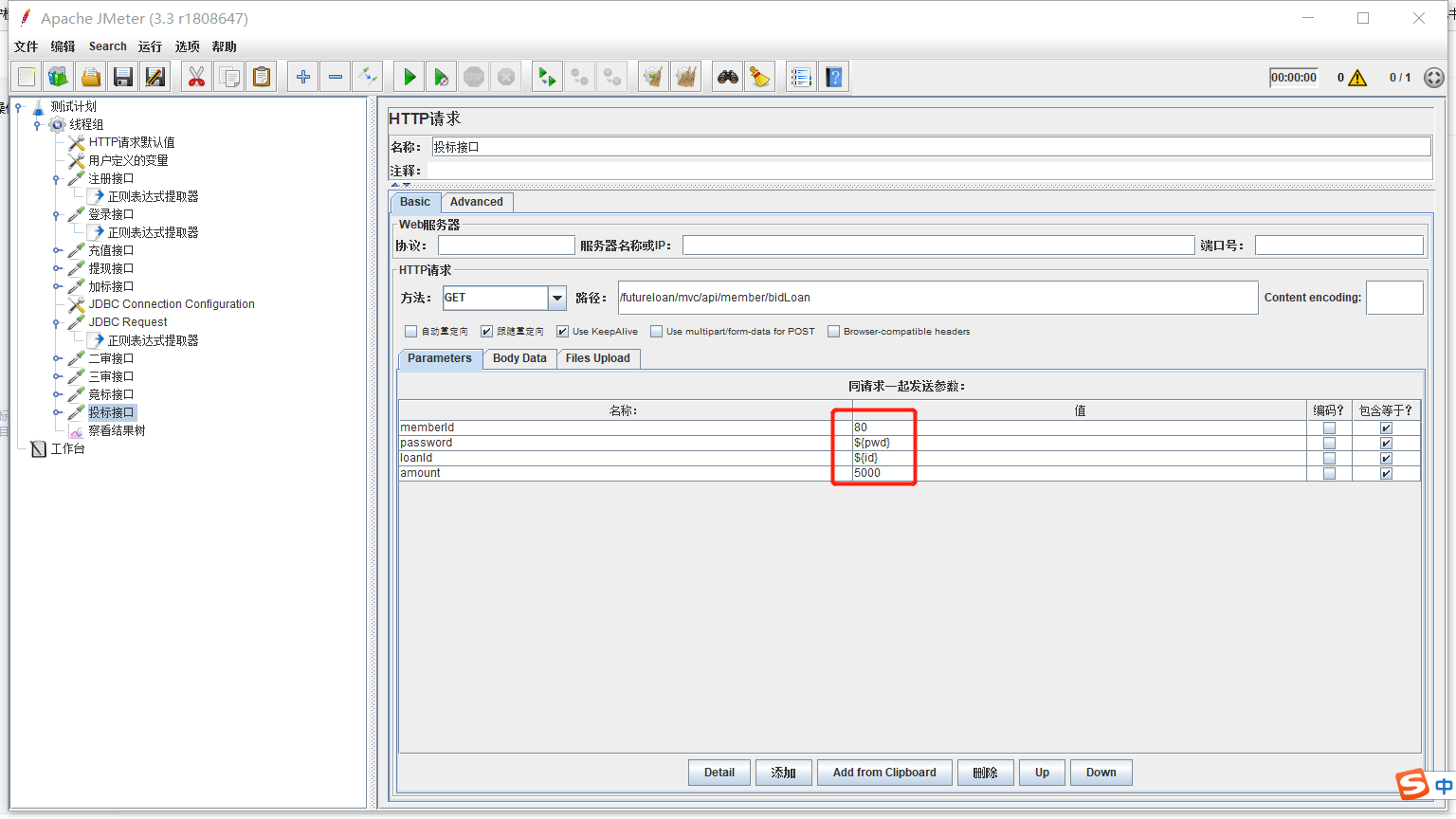Collapse the JDBC Request tree node

[x=56, y=323]
